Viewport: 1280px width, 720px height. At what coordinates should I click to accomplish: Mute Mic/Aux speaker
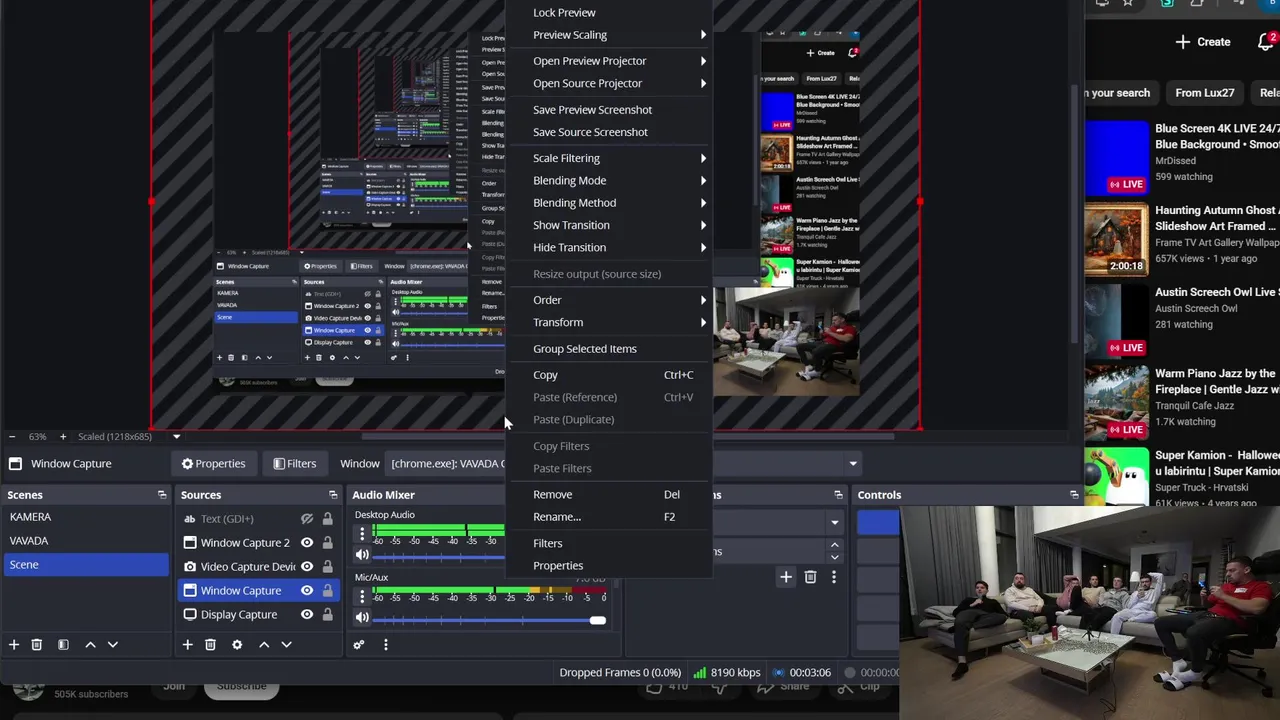(x=362, y=617)
